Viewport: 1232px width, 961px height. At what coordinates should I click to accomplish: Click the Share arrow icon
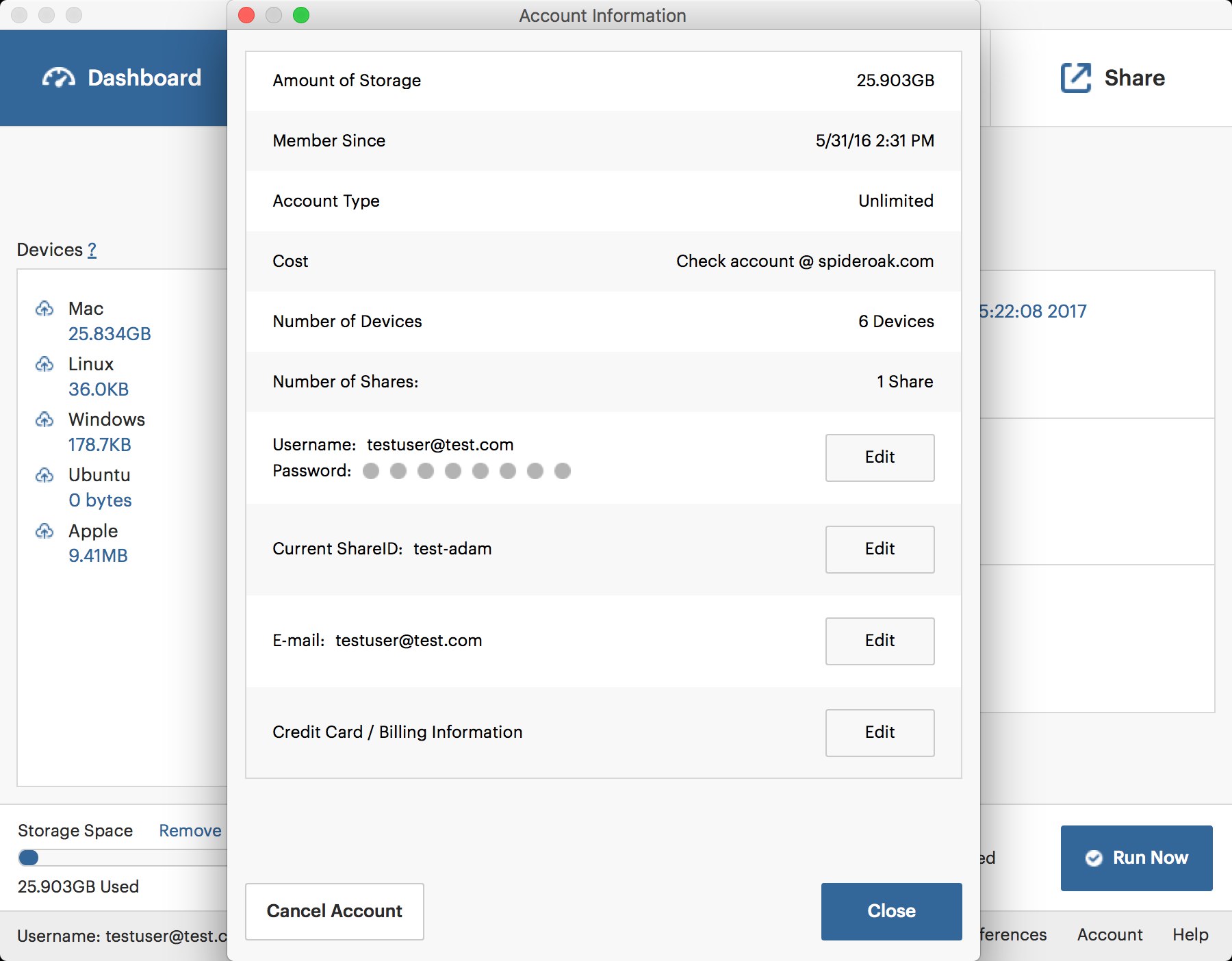(1075, 77)
